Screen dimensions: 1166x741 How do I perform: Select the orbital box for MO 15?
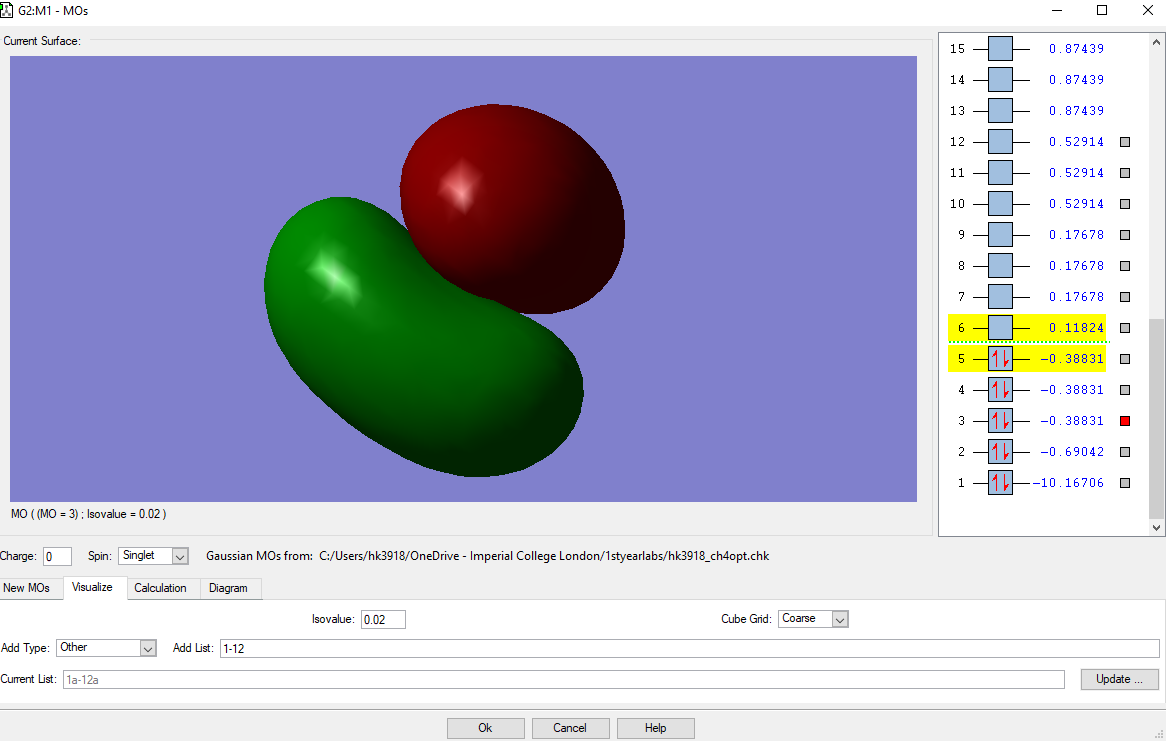click(1000, 49)
